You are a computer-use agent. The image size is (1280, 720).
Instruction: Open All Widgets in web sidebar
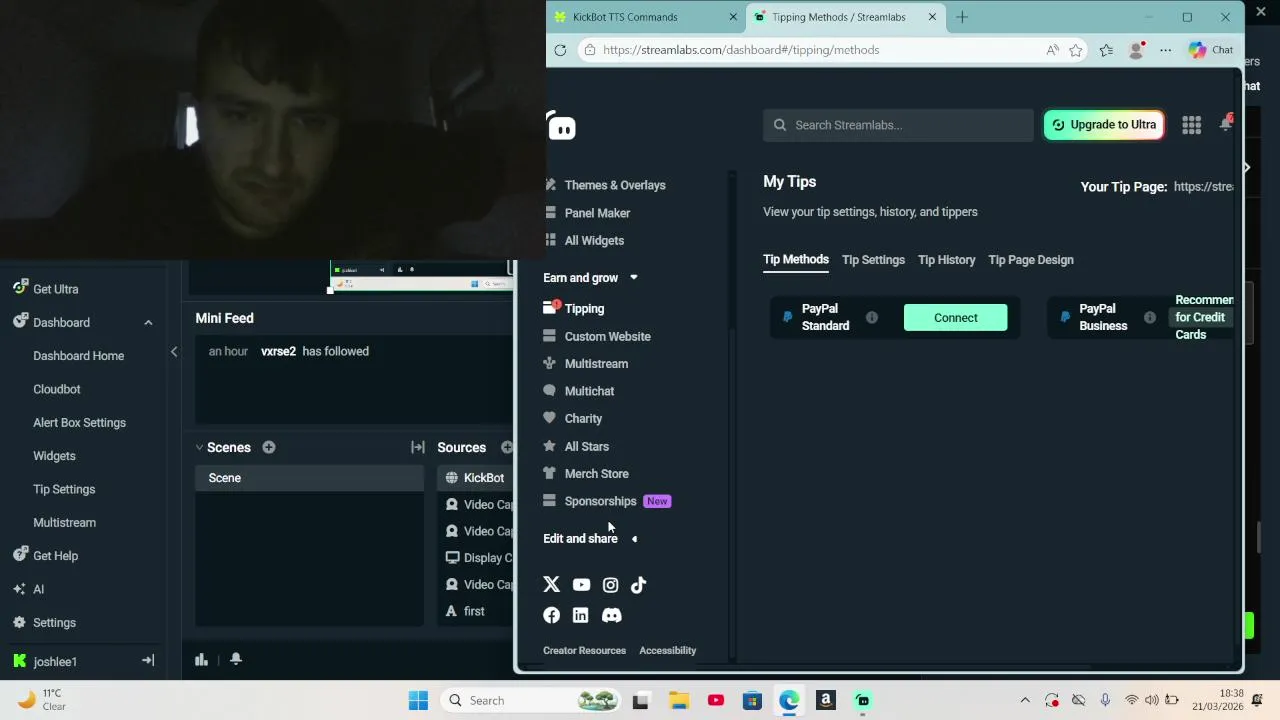pos(594,241)
